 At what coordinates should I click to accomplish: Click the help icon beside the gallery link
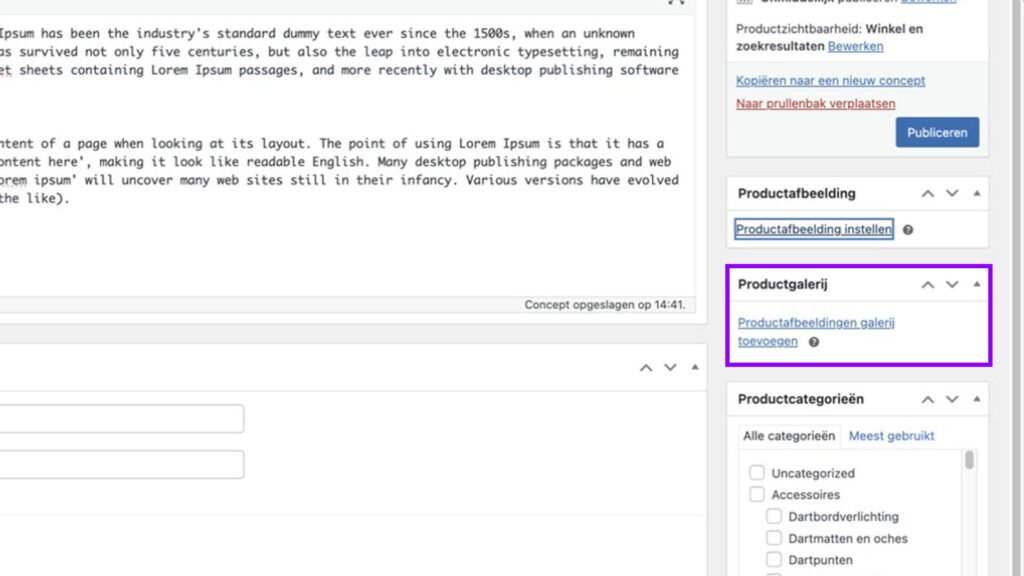(x=813, y=341)
